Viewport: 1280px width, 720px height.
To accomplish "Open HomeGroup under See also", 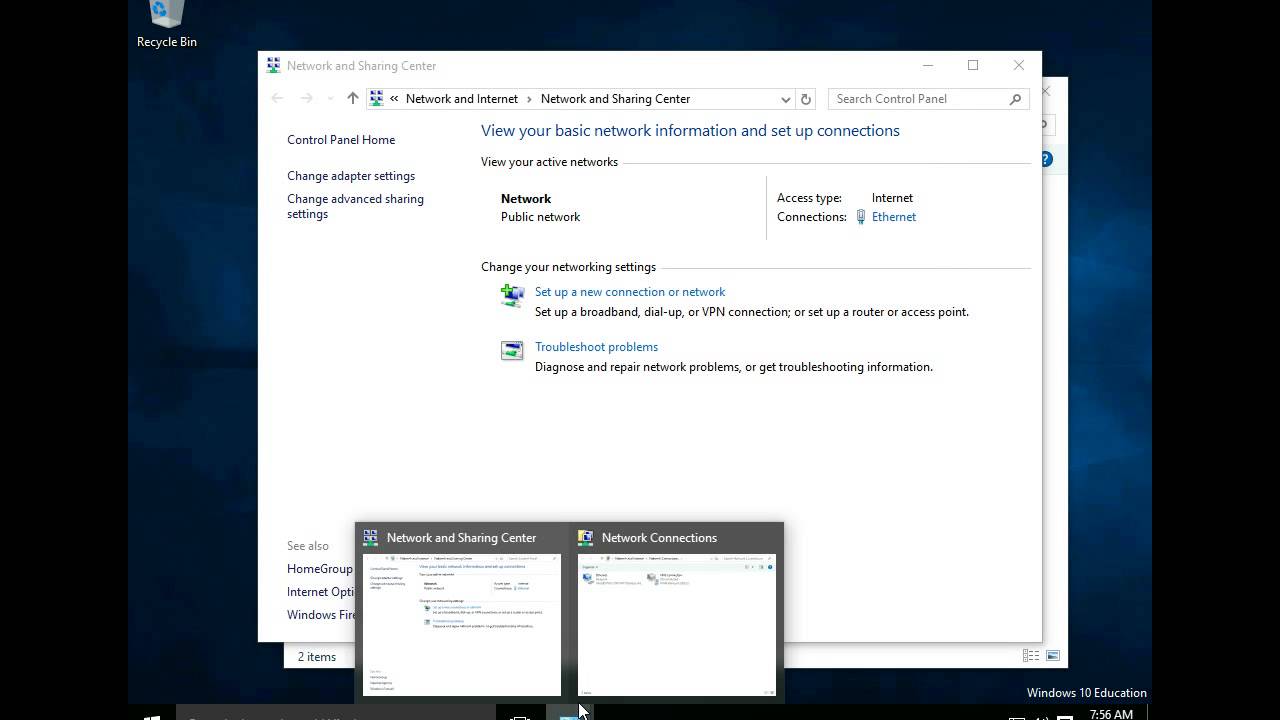I will [x=320, y=569].
